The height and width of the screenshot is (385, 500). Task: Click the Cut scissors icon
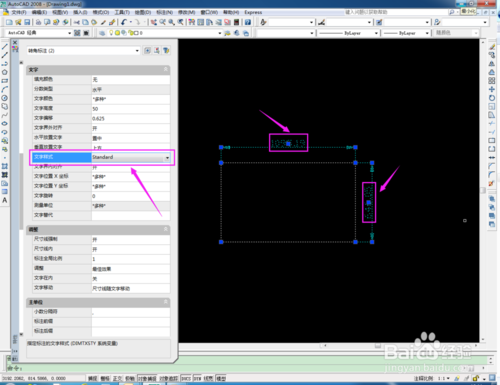pos(77,22)
